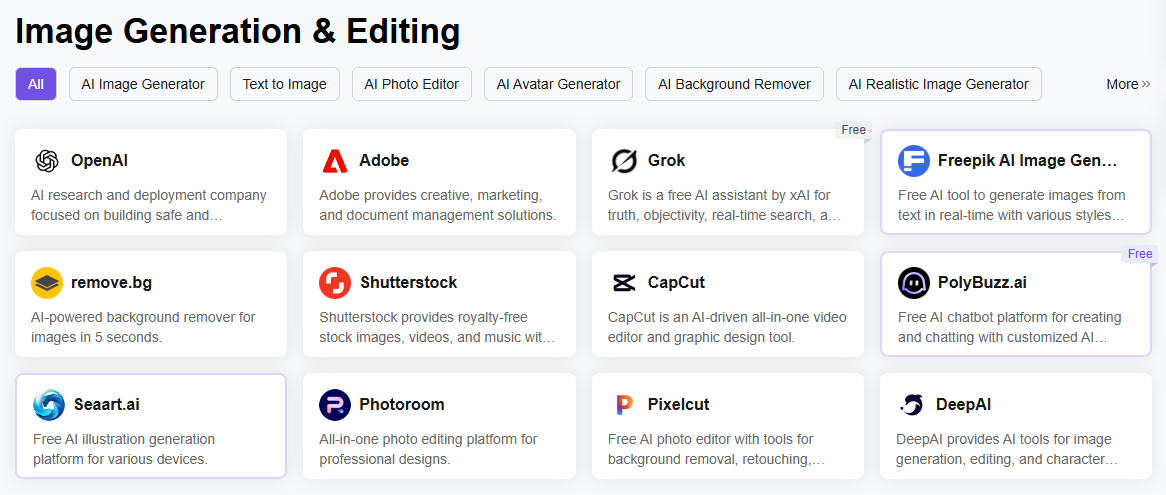The height and width of the screenshot is (495, 1166).
Task: Filter by AI Avatar Generator
Action: pyautogui.click(x=558, y=84)
